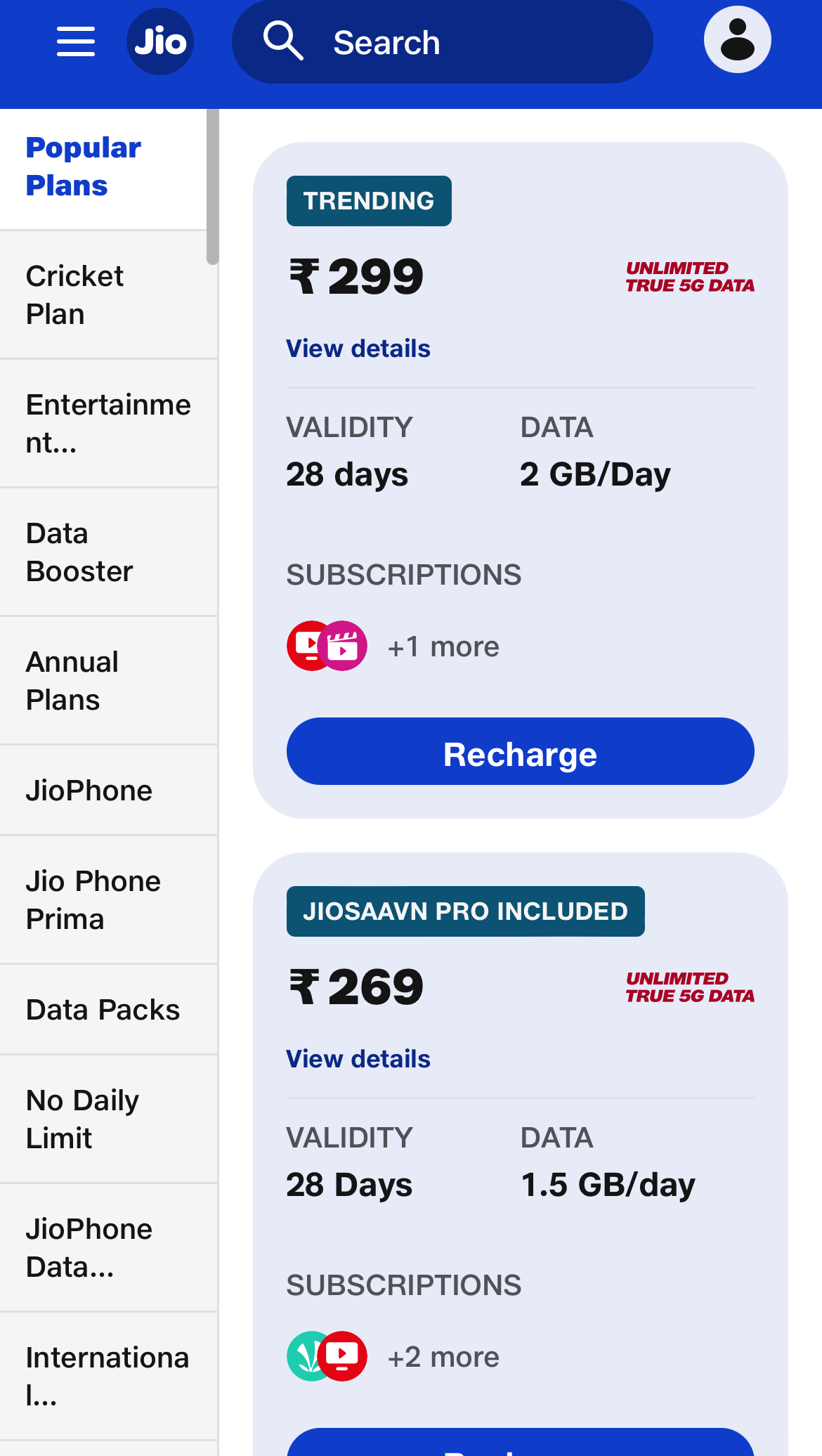Tap the red JioTV icon in ₹269 plan
Viewport: 822px width, 1456px height.
(x=343, y=1356)
